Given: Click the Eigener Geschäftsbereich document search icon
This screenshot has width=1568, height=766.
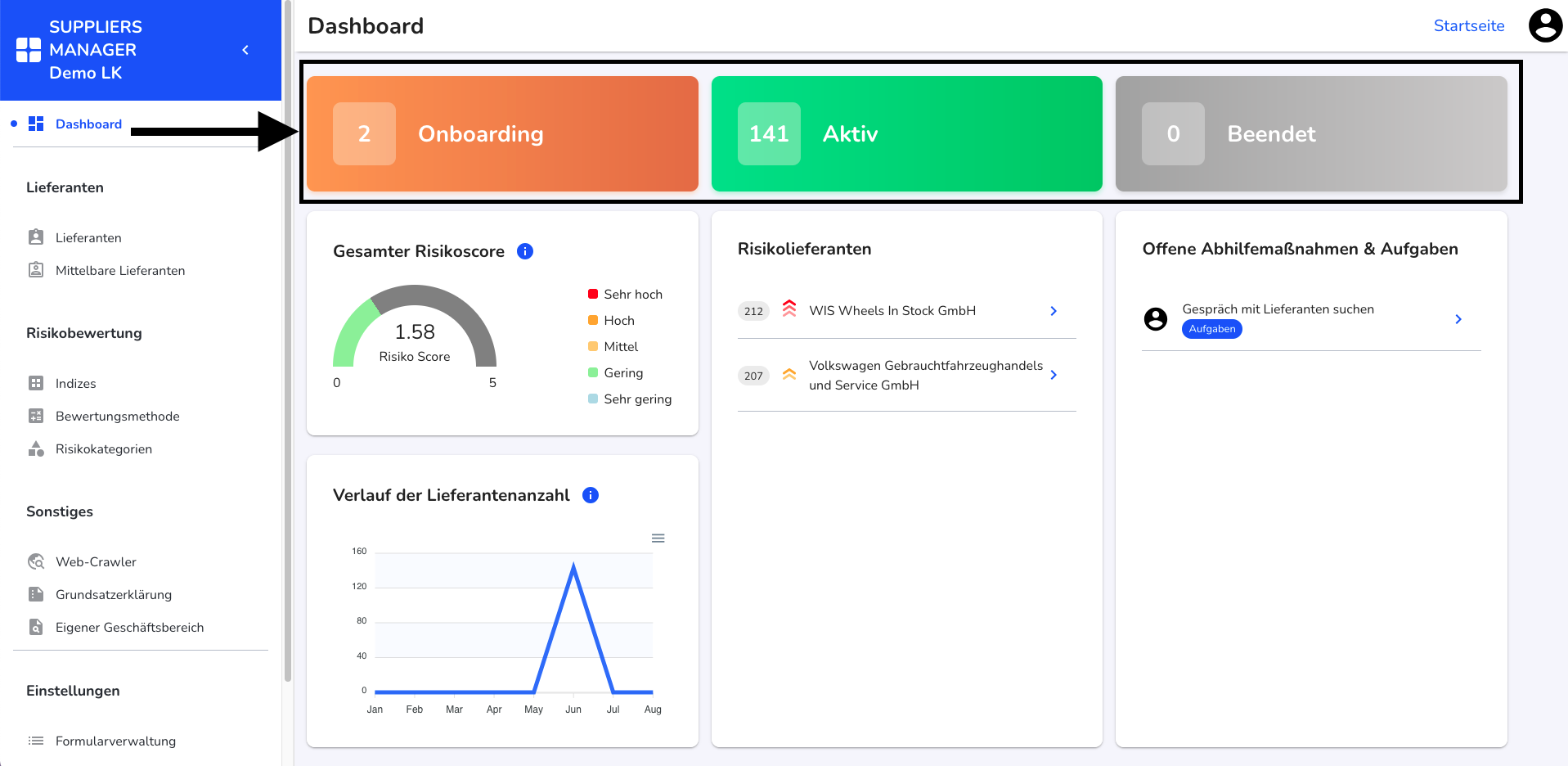Looking at the screenshot, I should click(x=36, y=627).
